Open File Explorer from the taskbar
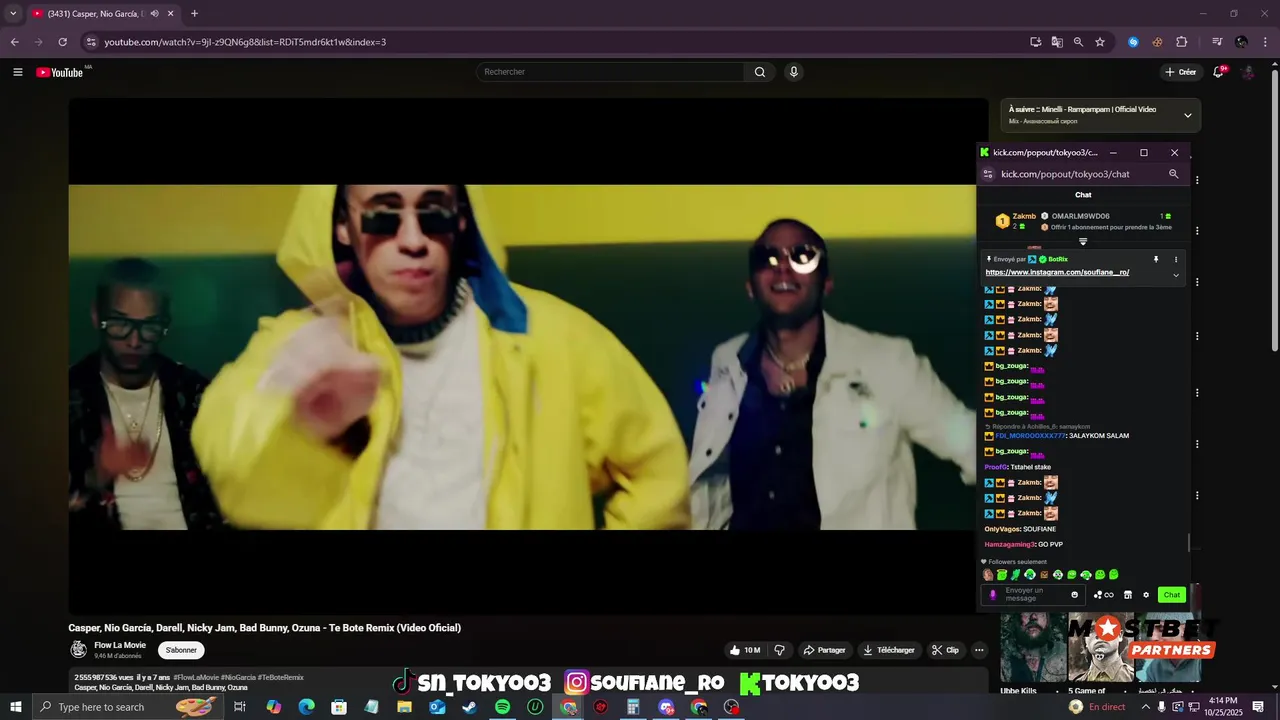 [x=404, y=707]
